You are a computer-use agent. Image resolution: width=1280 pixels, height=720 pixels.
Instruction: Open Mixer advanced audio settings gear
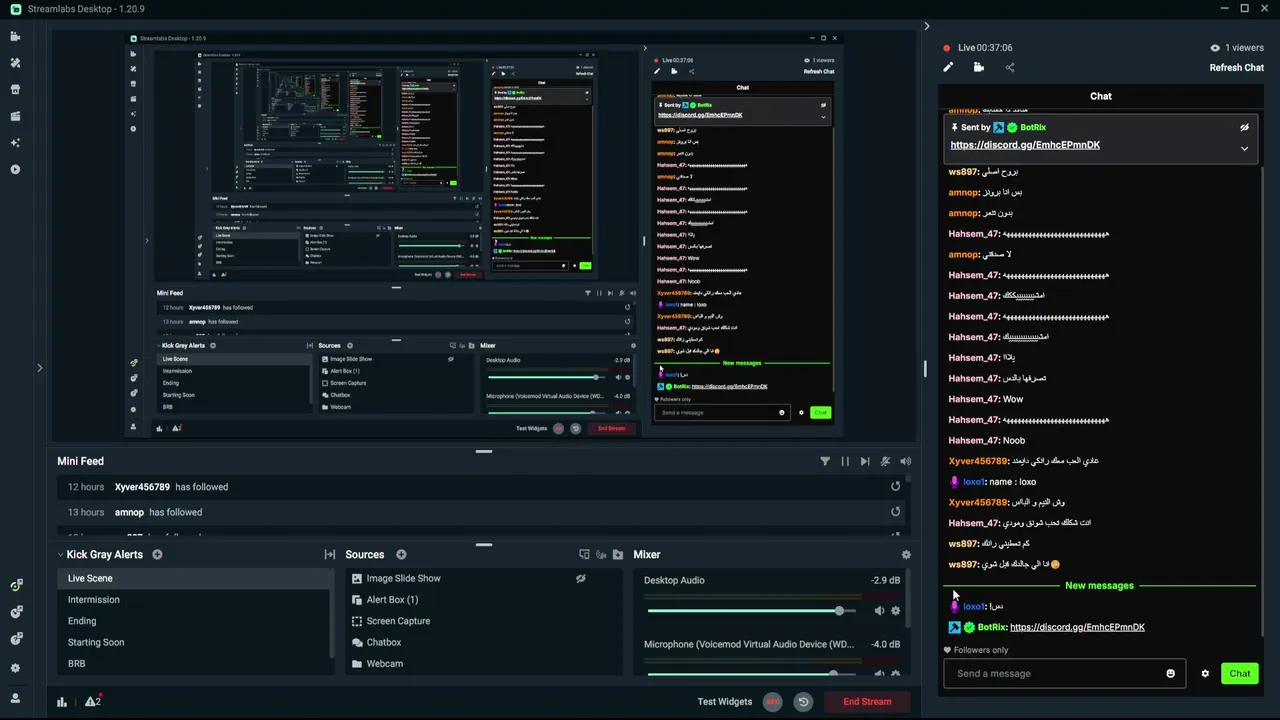(906, 555)
